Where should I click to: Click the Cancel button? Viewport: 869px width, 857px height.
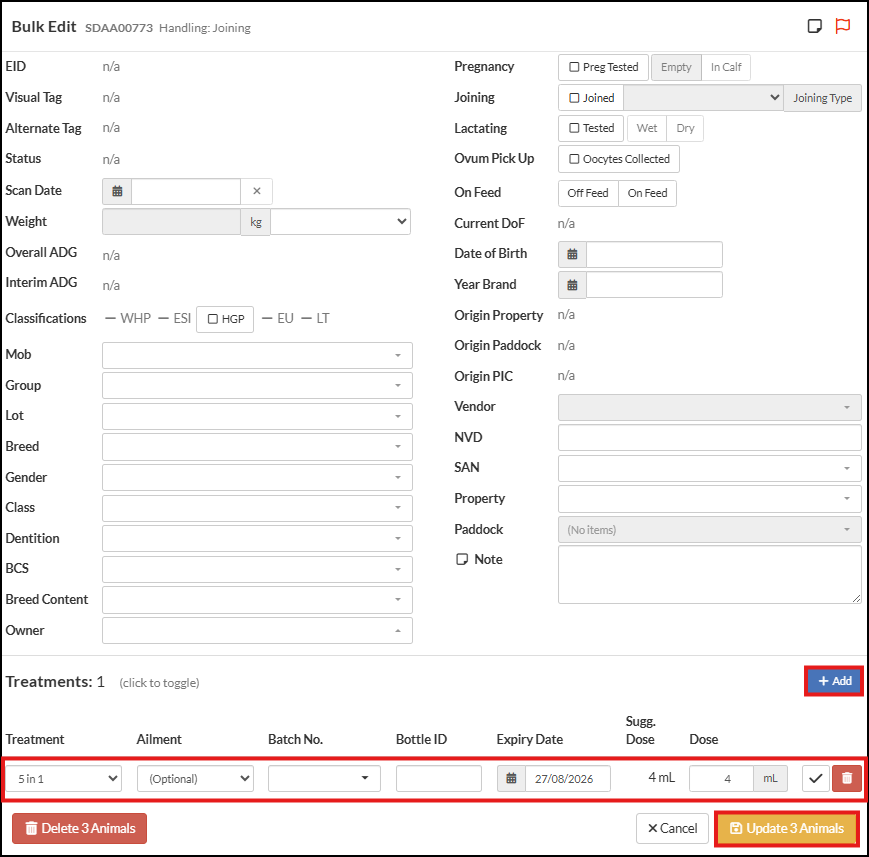pyautogui.click(x=672, y=828)
